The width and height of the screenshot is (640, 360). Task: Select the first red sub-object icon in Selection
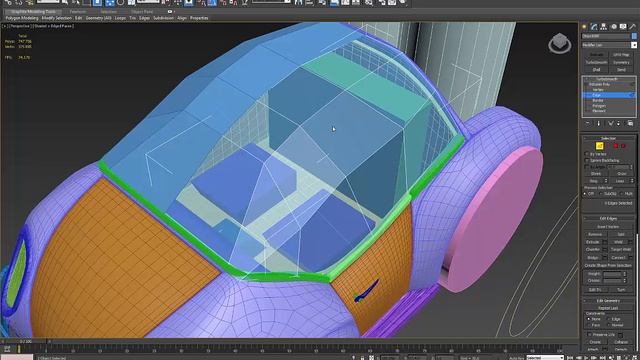pos(616,146)
